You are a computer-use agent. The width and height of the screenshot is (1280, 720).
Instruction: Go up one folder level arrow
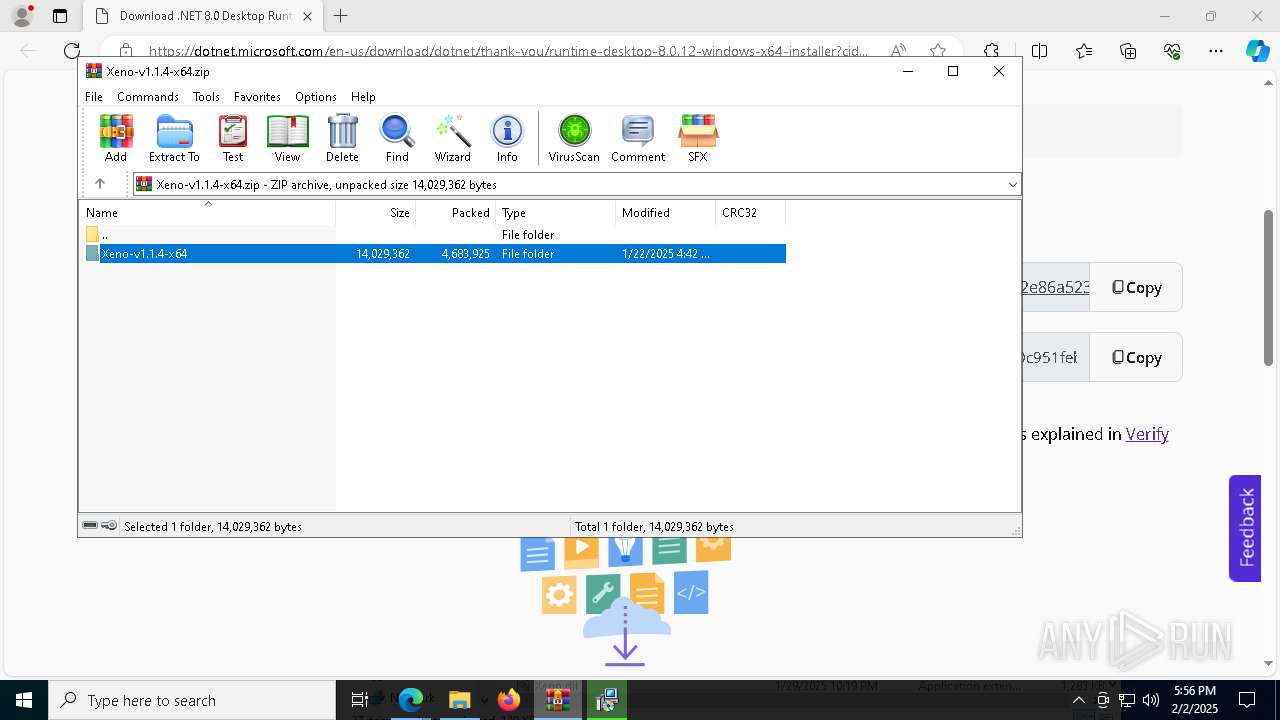(x=100, y=184)
